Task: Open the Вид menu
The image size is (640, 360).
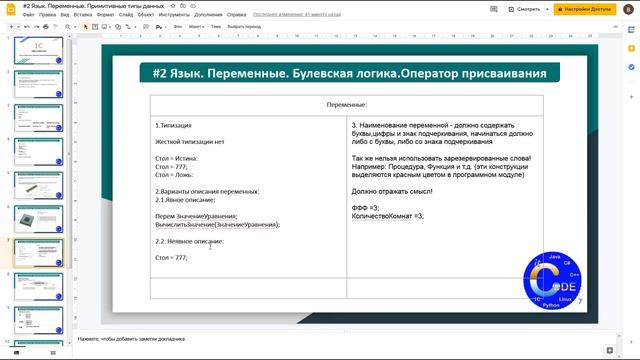Action: click(65, 15)
